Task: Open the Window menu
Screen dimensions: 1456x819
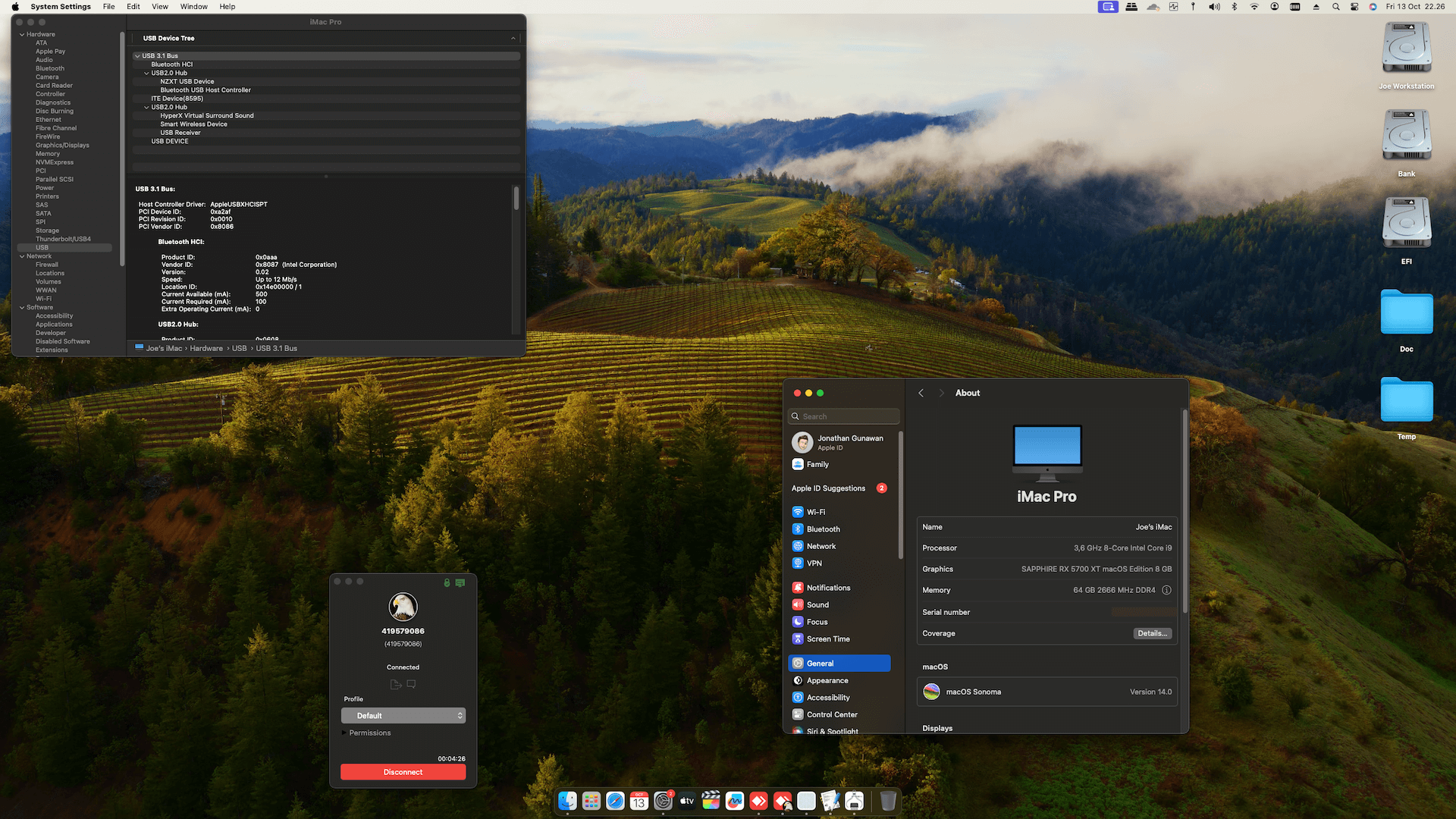Action: point(193,7)
